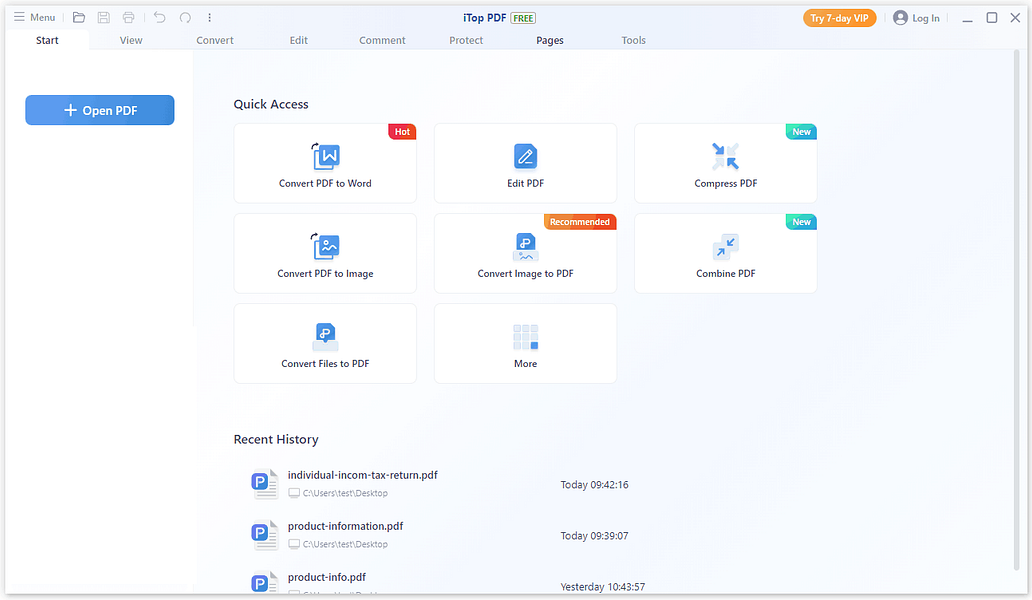The image size is (1032, 600).
Task: Open individual-incom-tax-return.pdf from recent history
Action: click(363, 475)
